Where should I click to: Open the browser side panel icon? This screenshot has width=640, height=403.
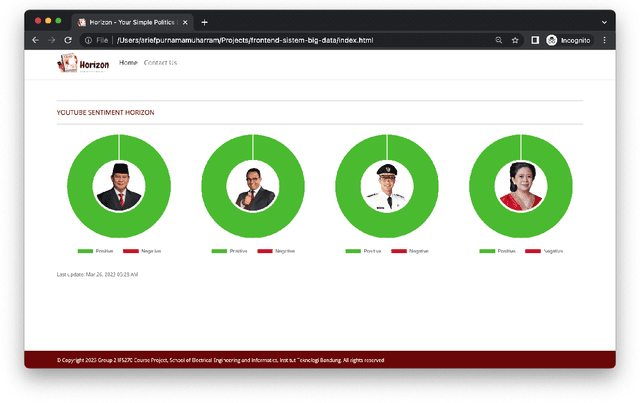[535, 40]
